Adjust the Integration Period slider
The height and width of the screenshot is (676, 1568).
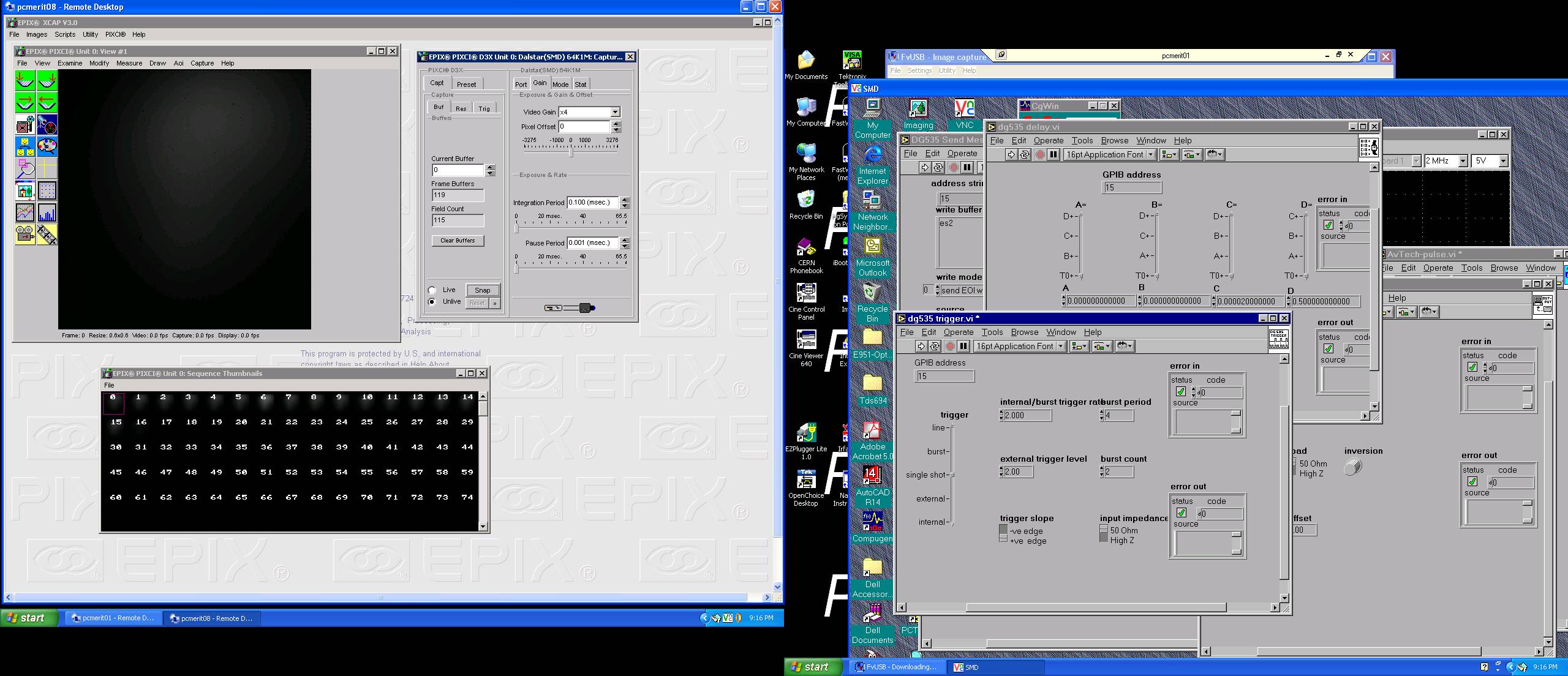click(x=516, y=228)
